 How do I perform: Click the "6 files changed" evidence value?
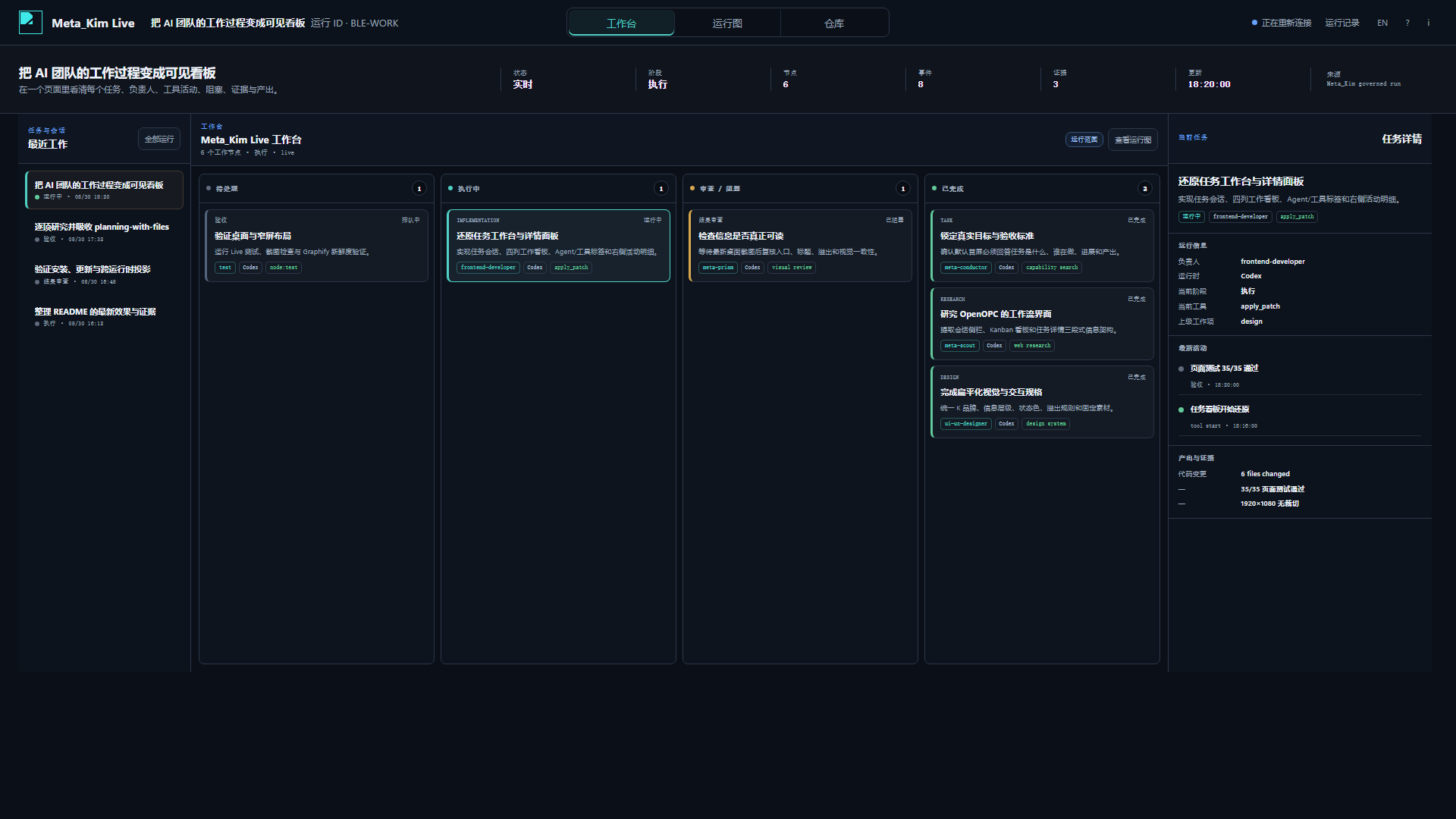pos(1265,474)
